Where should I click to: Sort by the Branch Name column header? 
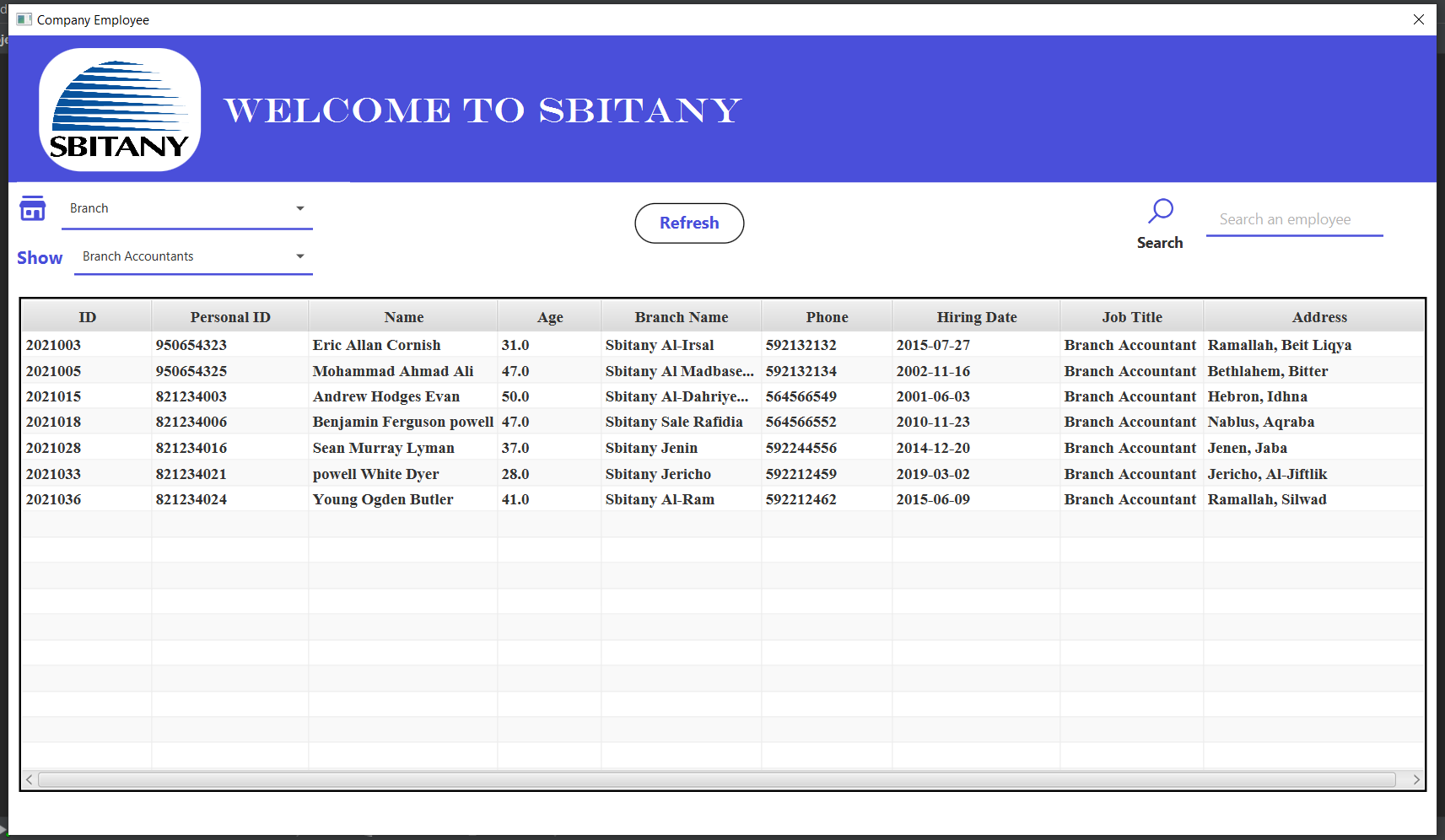682,317
